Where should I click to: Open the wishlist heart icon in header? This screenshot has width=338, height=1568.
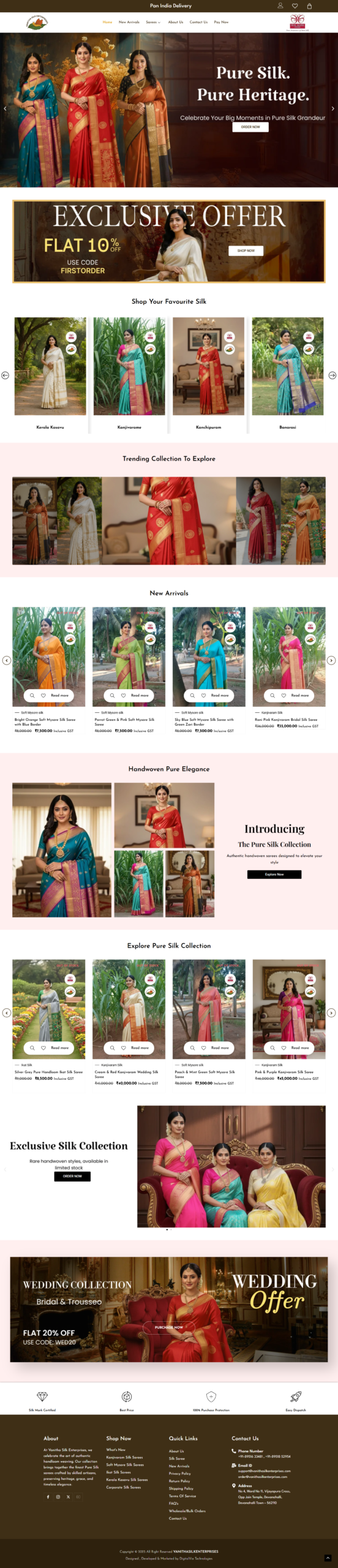pos(295,6)
